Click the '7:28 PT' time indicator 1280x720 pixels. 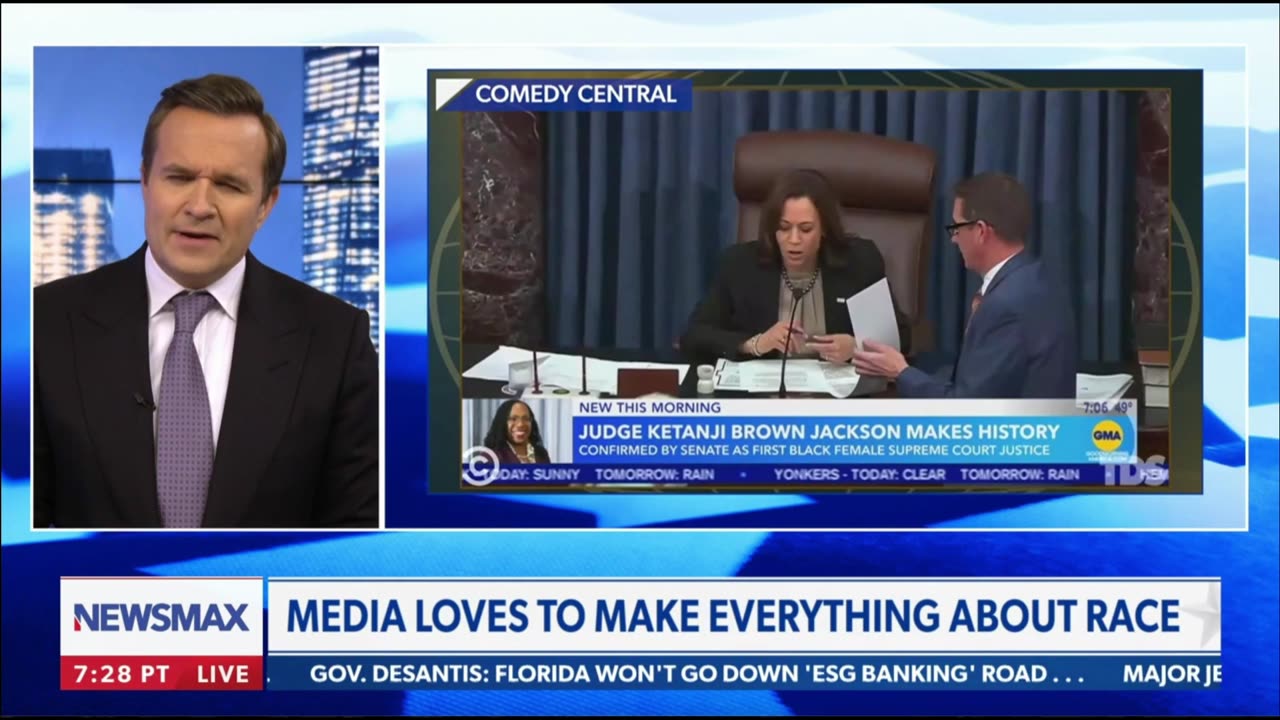click(x=123, y=674)
